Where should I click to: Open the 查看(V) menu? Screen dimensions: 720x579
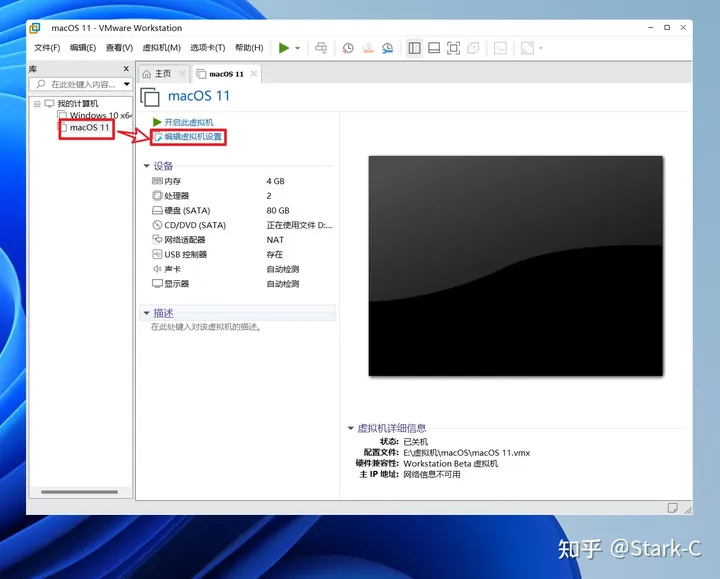[119, 48]
